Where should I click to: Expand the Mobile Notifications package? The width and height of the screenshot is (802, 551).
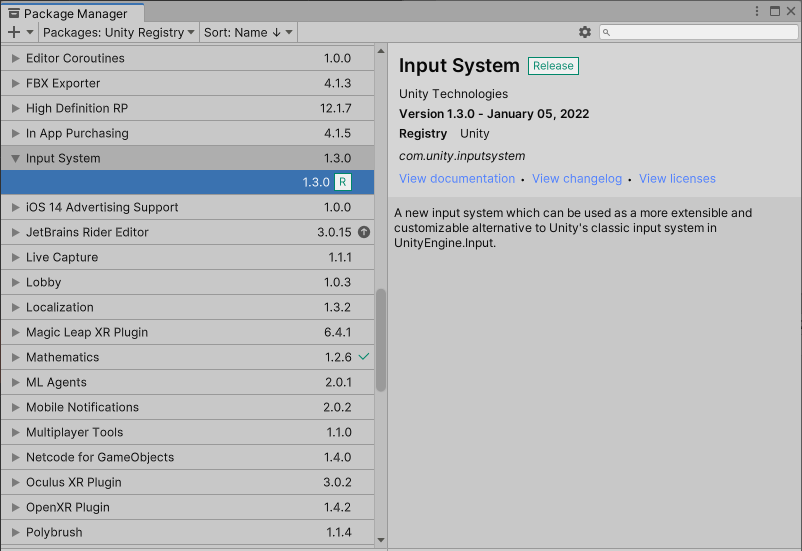pyautogui.click(x=15, y=407)
